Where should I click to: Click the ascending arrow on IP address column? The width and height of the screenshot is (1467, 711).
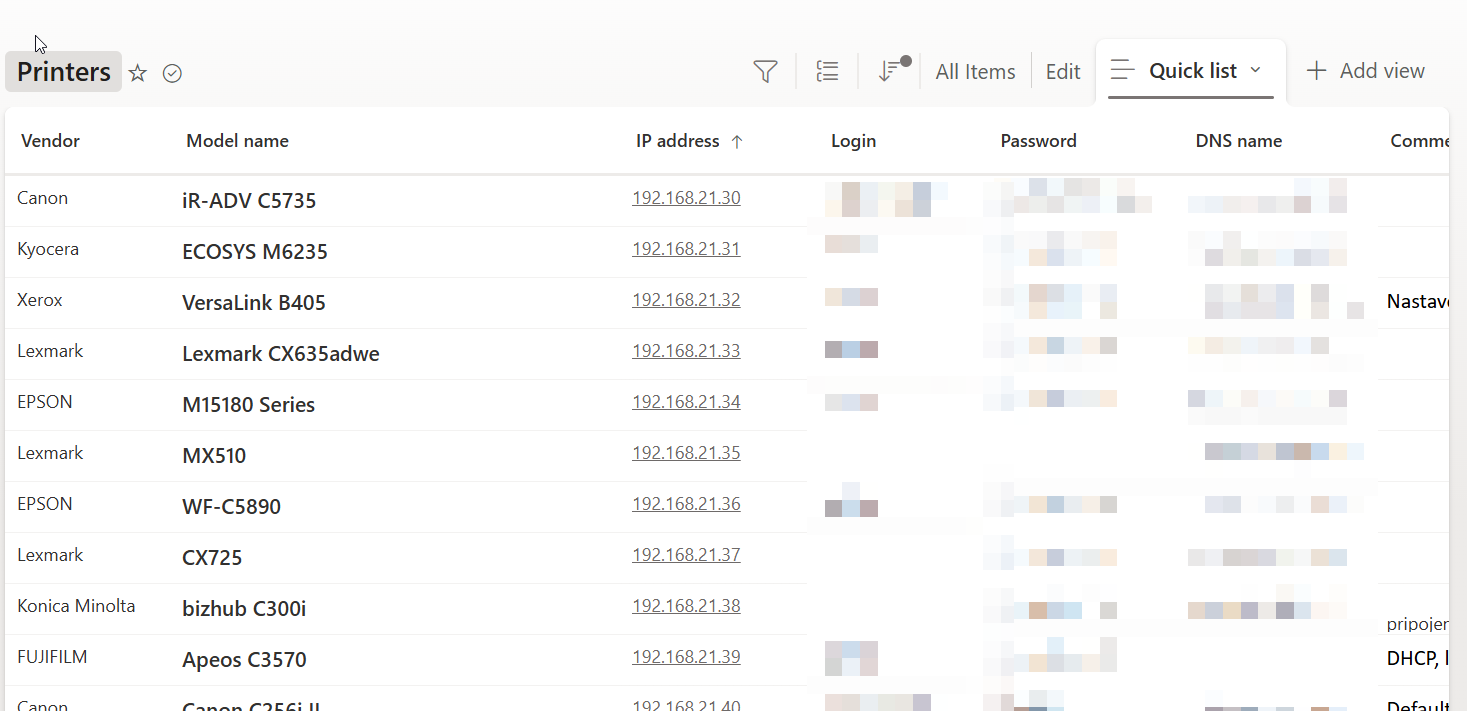[737, 142]
